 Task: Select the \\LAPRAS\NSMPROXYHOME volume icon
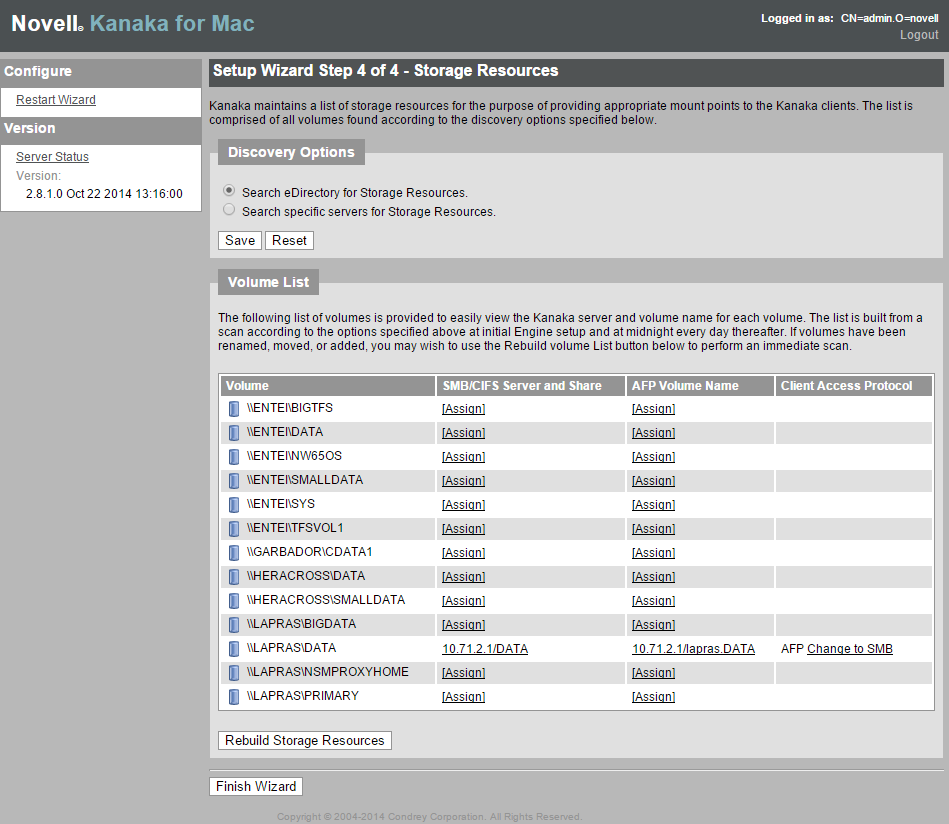(x=234, y=673)
